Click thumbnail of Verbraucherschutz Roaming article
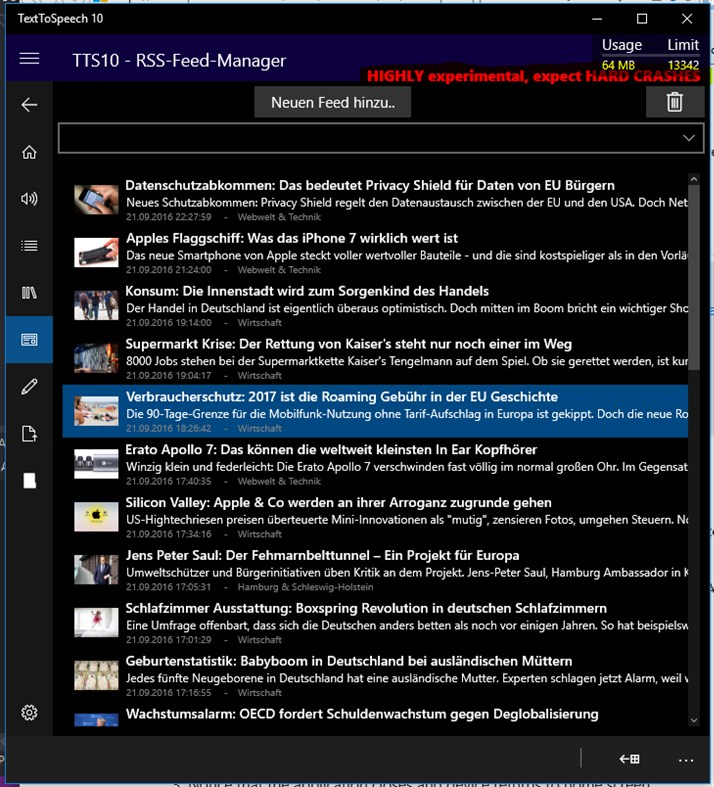 coord(96,411)
